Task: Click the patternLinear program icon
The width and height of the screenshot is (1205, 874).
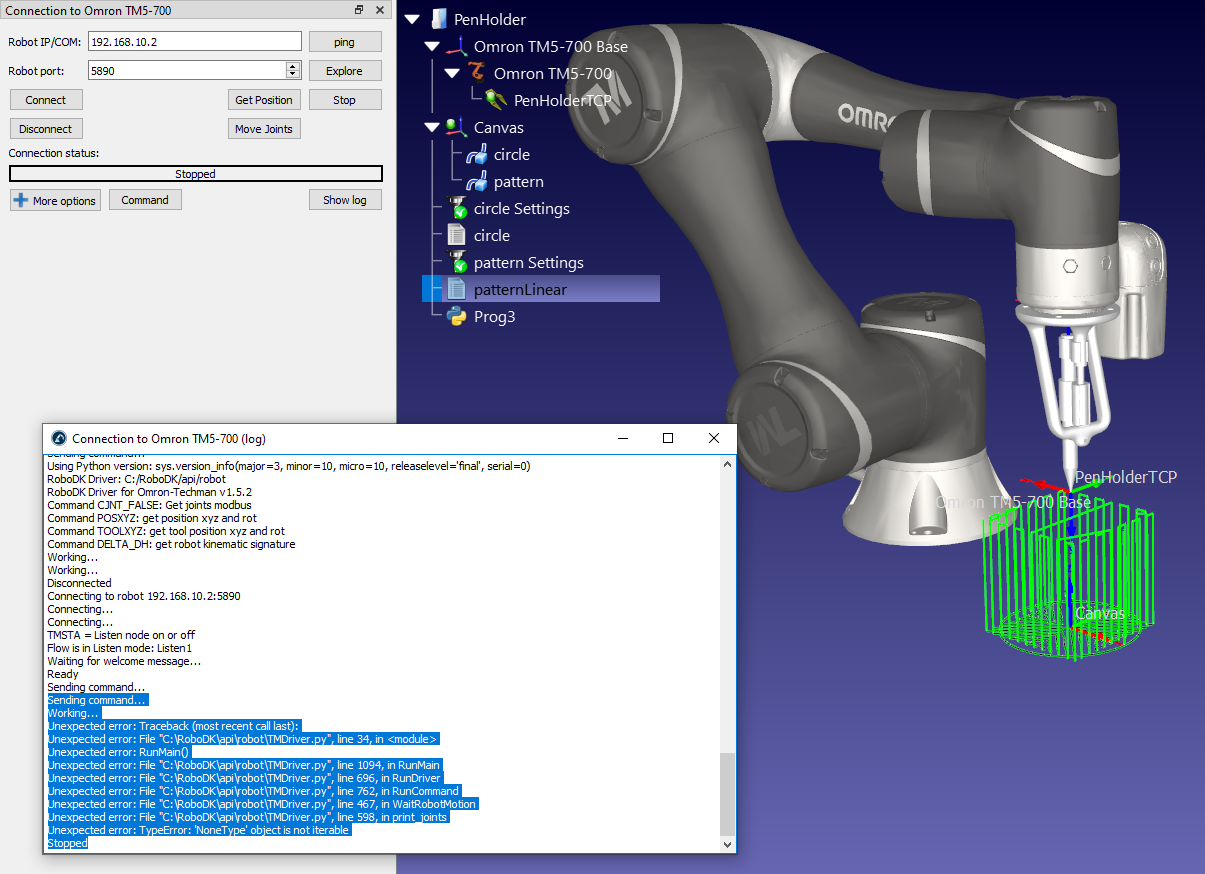Action: pyautogui.click(x=457, y=290)
